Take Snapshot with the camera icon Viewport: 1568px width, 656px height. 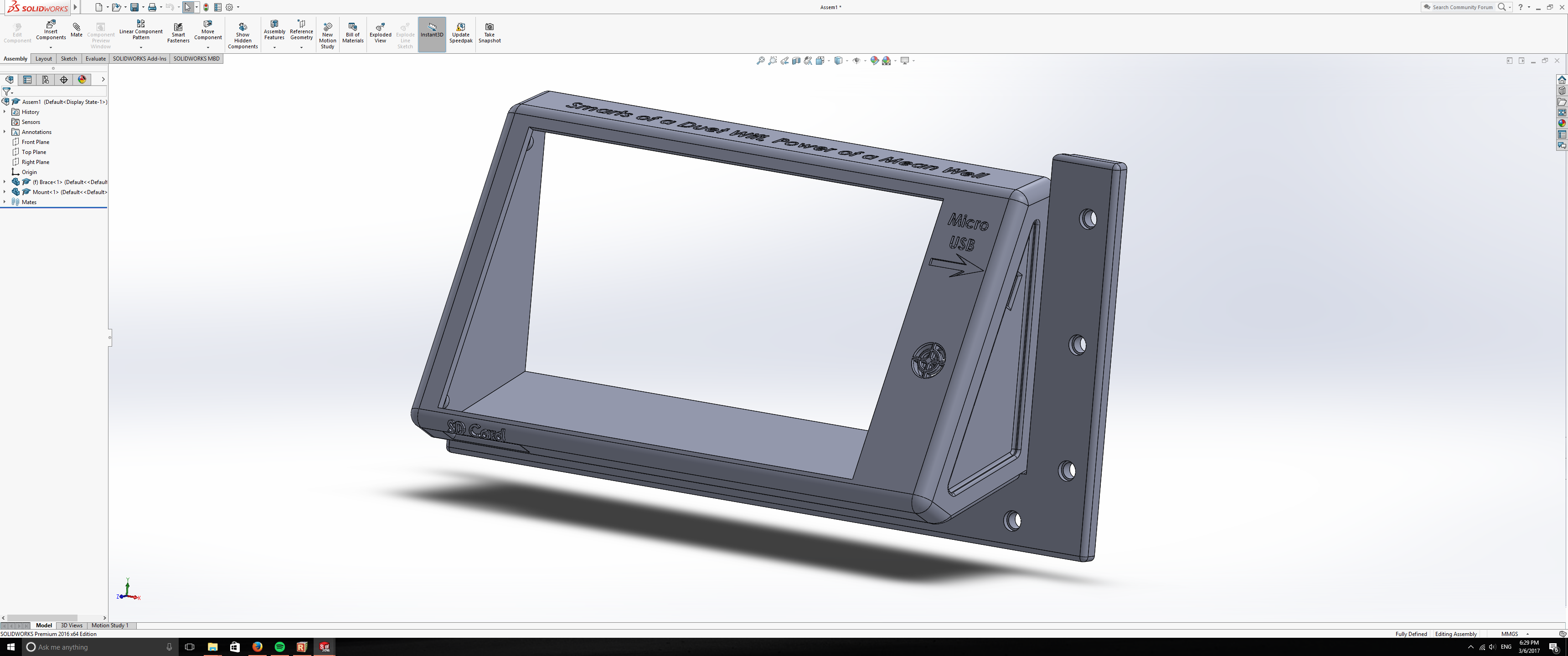coord(490,27)
